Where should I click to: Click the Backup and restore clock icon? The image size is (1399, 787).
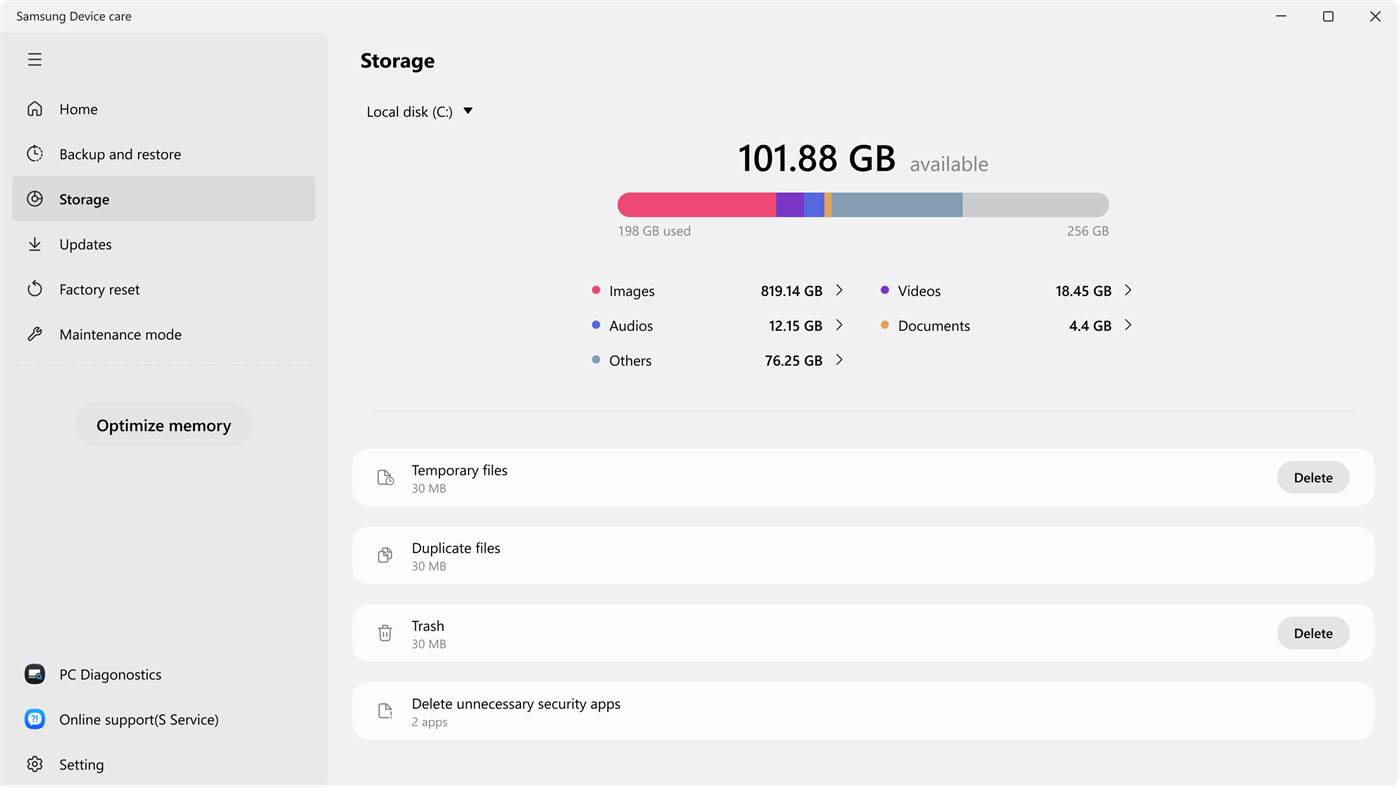tap(35, 154)
